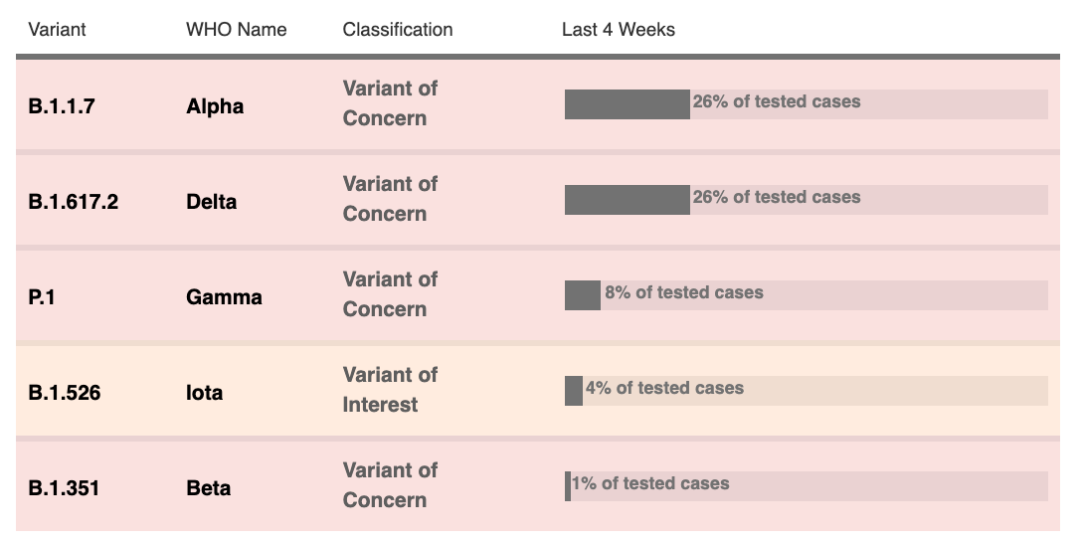The height and width of the screenshot is (541, 1080).
Task: Select the Gamma 8% progress bar
Action: click(x=807, y=295)
